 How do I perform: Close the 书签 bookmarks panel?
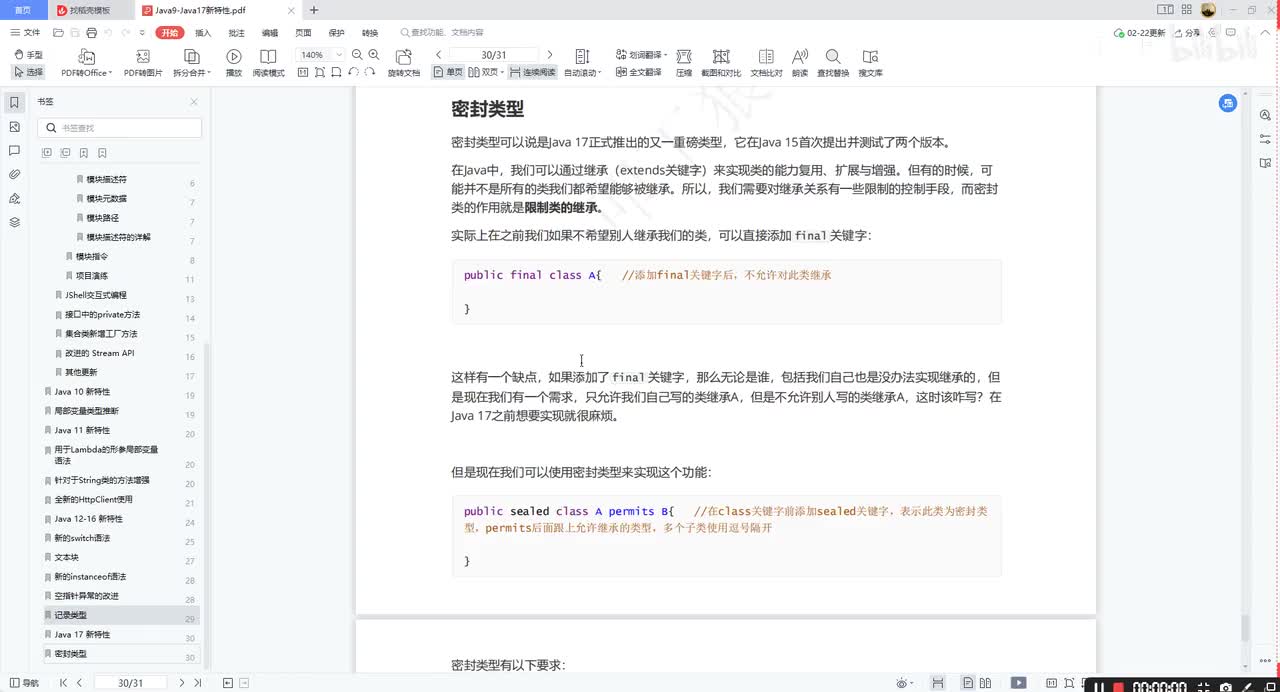pos(194,102)
